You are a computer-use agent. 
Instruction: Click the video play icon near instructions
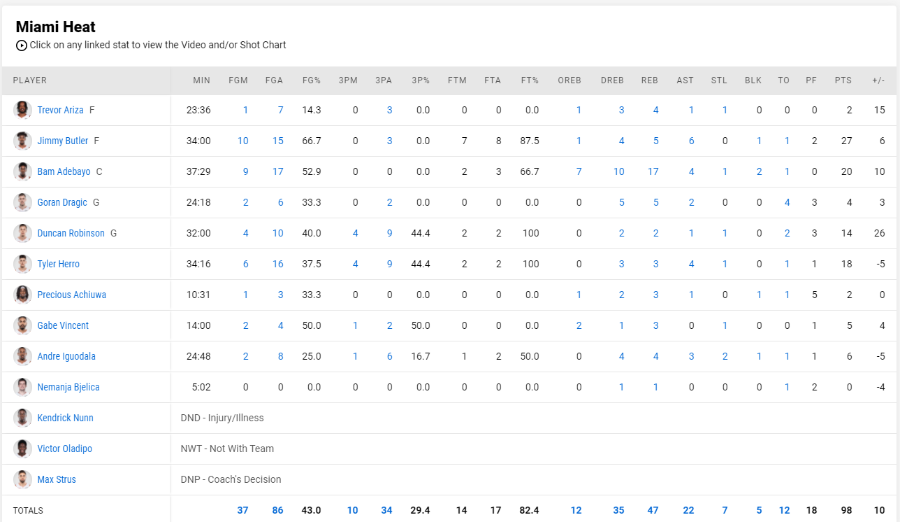21,45
